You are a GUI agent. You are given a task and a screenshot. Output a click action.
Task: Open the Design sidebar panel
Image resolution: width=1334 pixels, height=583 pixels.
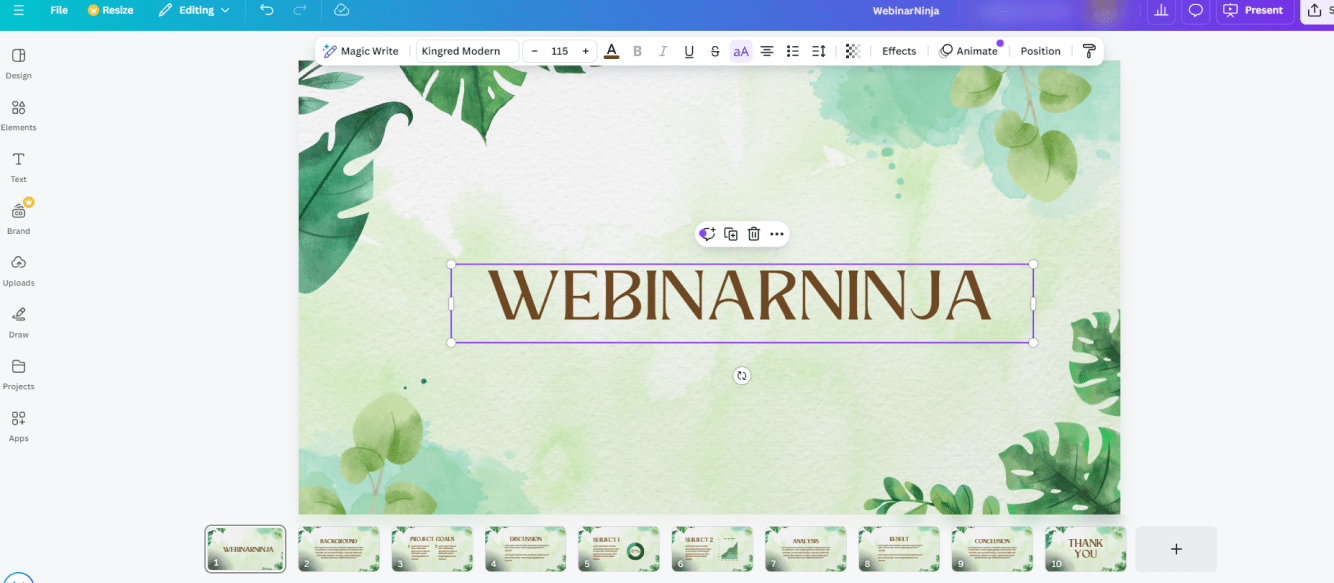click(x=18, y=63)
